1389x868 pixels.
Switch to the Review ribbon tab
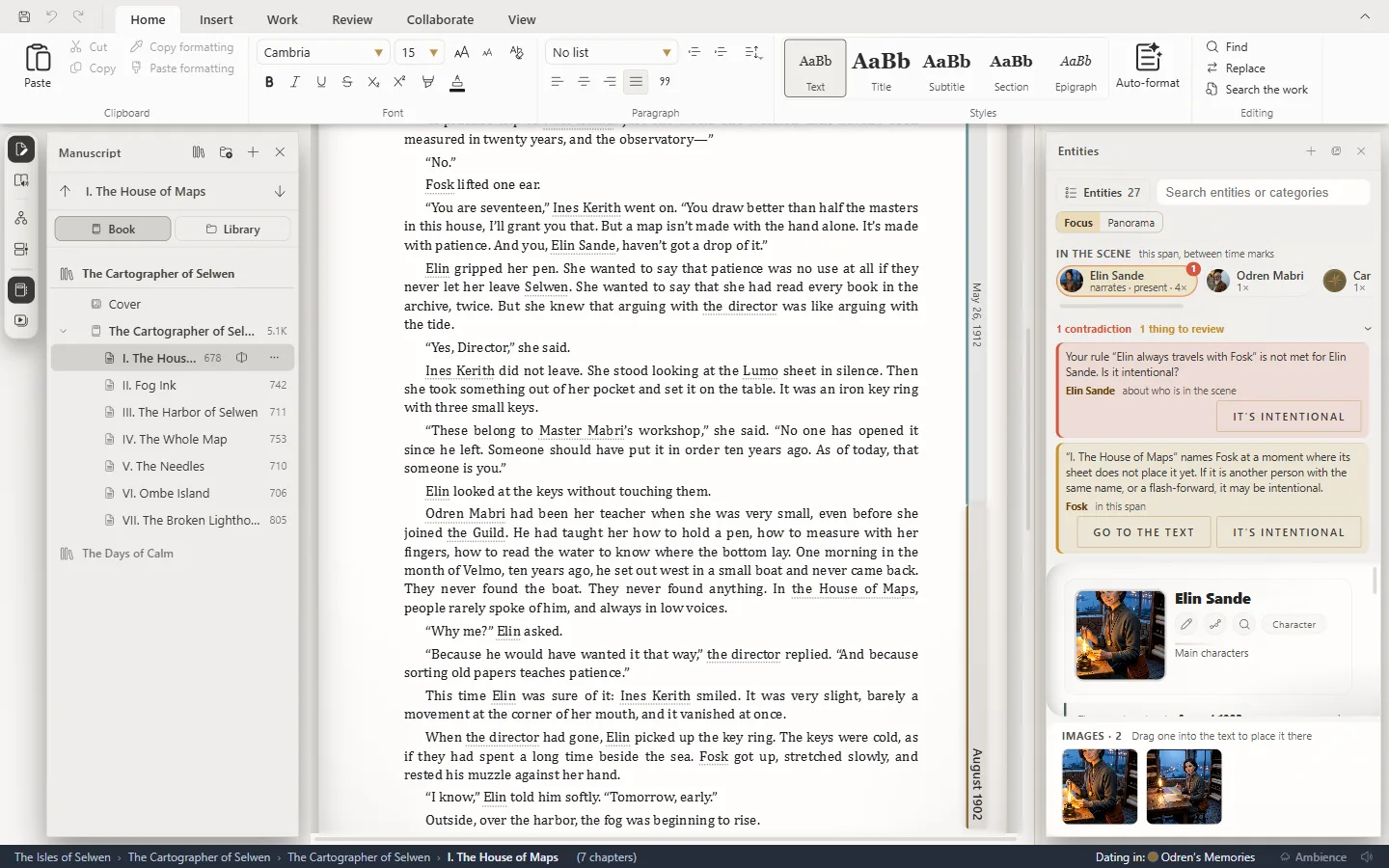tap(352, 19)
